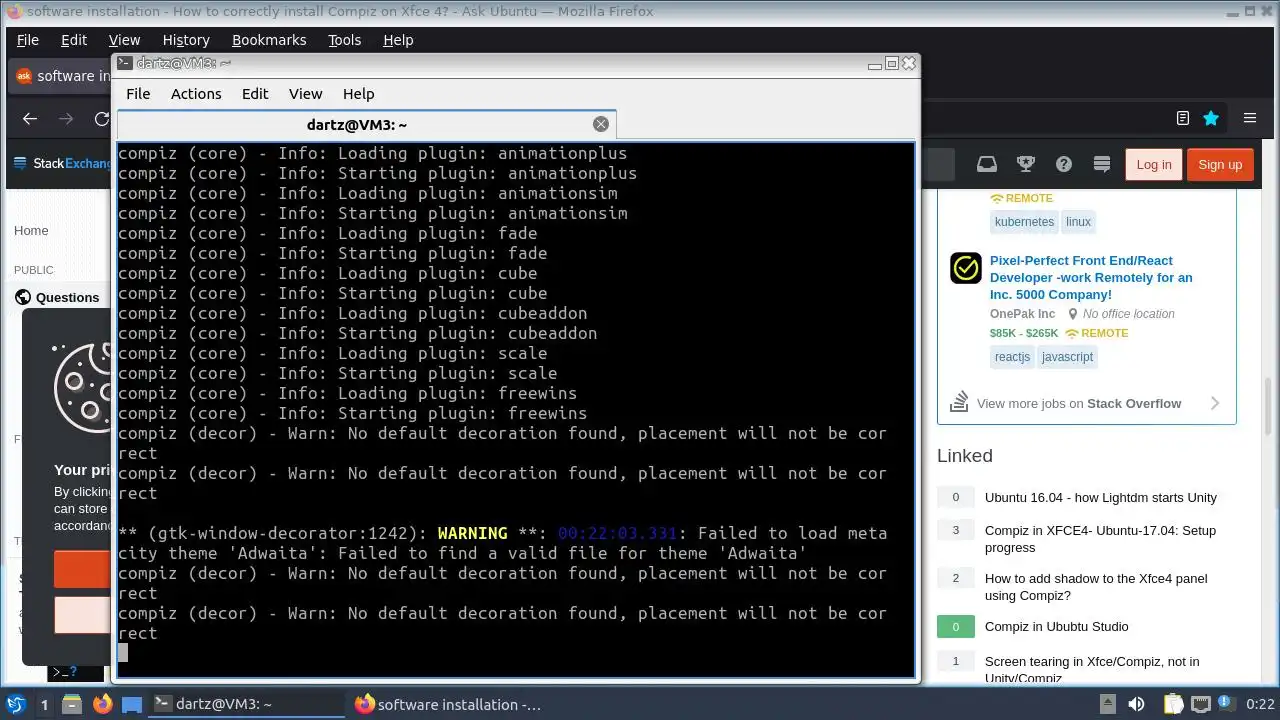Click the removable media eject tray icon
The width and height of the screenshot is (1280, 720).
1108,704
